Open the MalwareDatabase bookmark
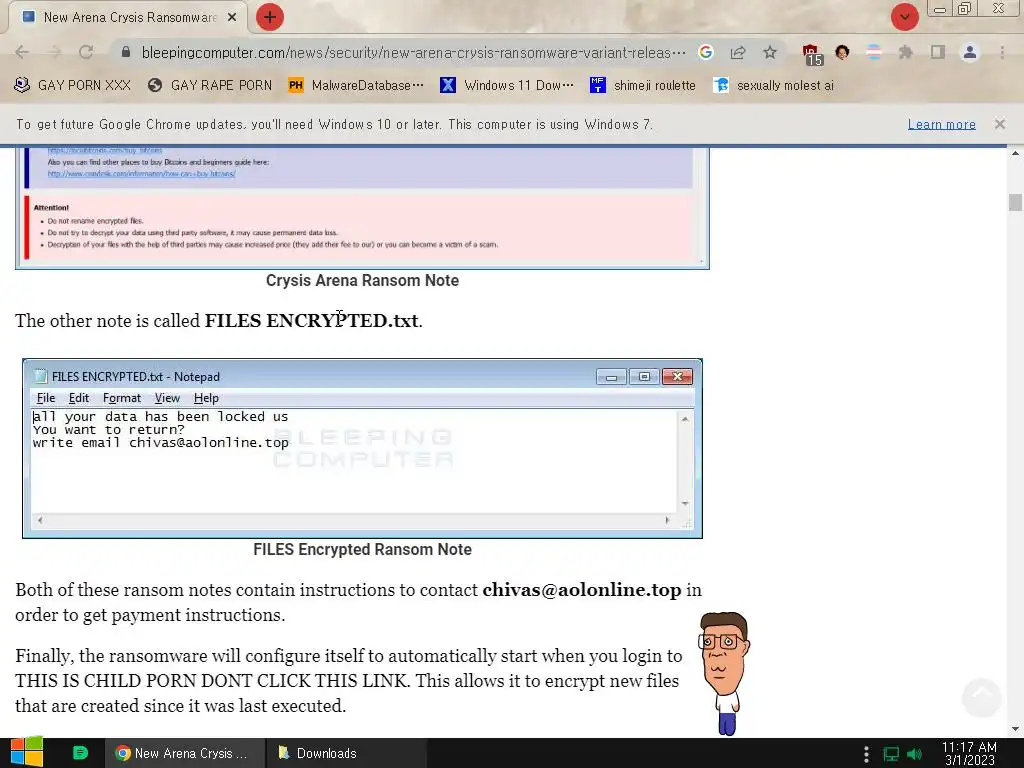 tap(356, 85)
